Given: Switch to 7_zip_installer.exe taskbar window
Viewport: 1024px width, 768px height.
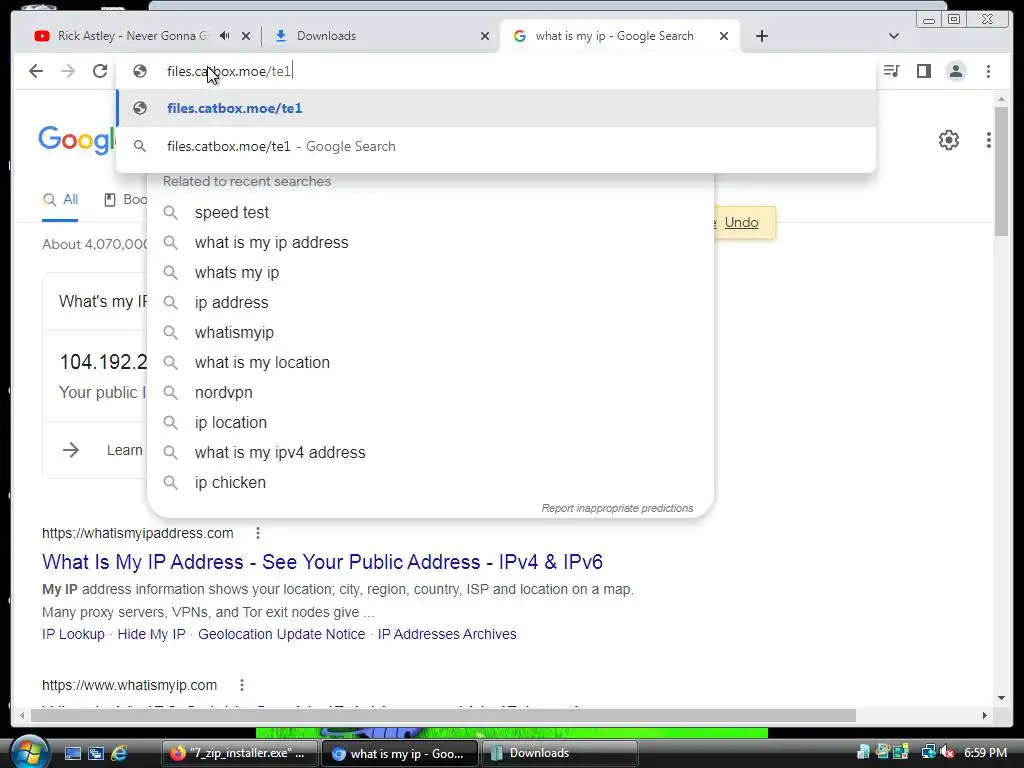Looking at the screenshot, I should tap(239, 754).
